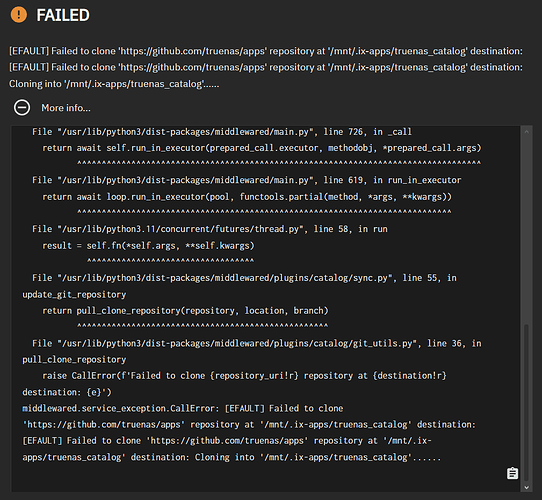This screenshot has width=542, height=500.
Task: Click the sync.py line 55 traceback entry
Action: [x=240, y=286]
